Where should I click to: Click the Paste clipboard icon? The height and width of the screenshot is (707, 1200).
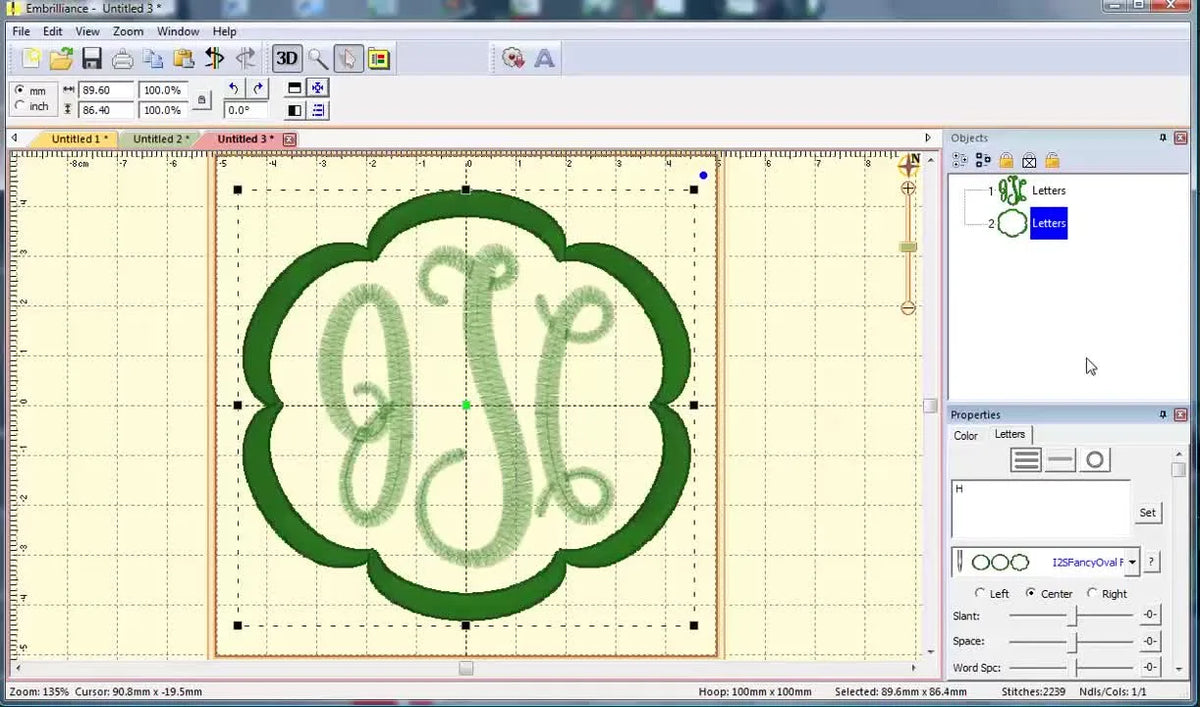[x=184, y=58]
